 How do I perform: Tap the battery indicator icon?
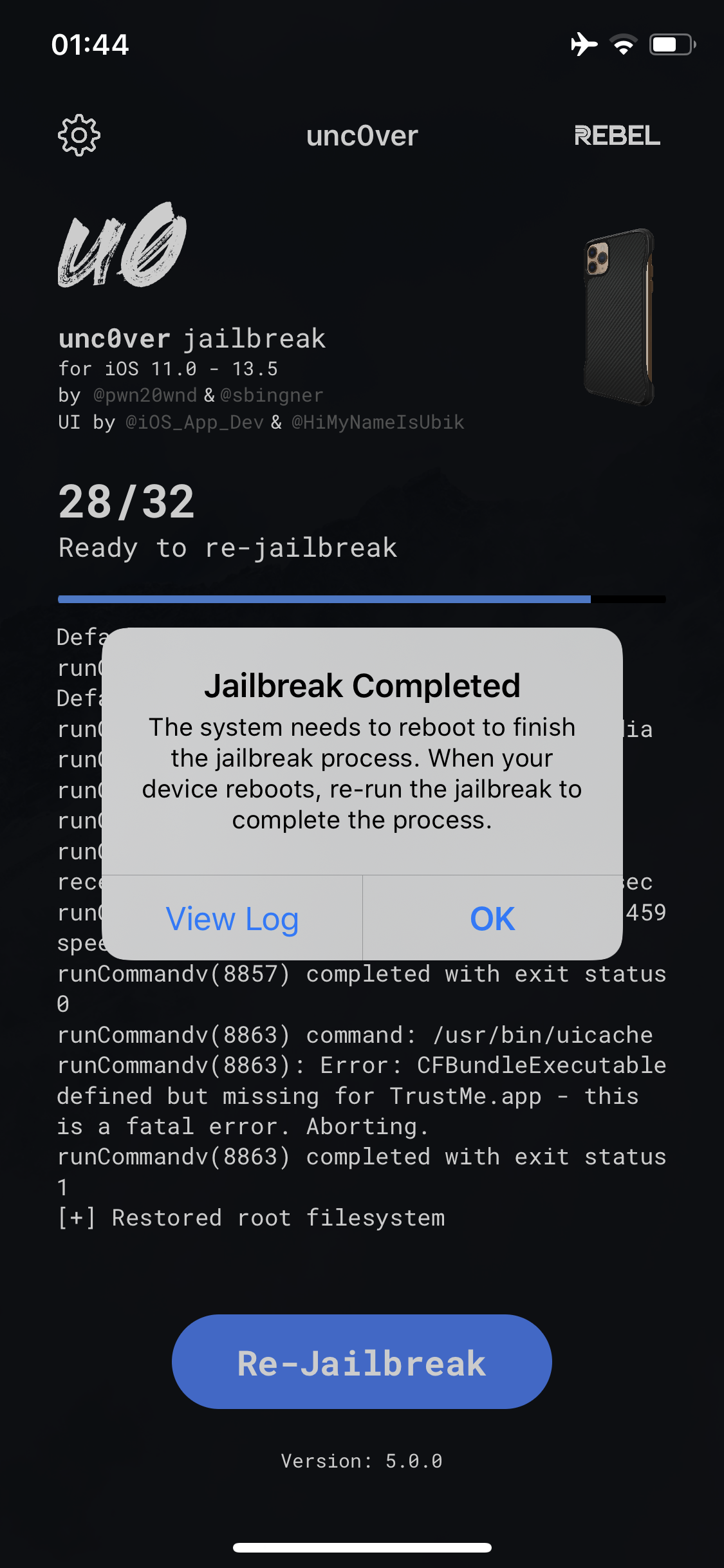(x=673, y=44)
